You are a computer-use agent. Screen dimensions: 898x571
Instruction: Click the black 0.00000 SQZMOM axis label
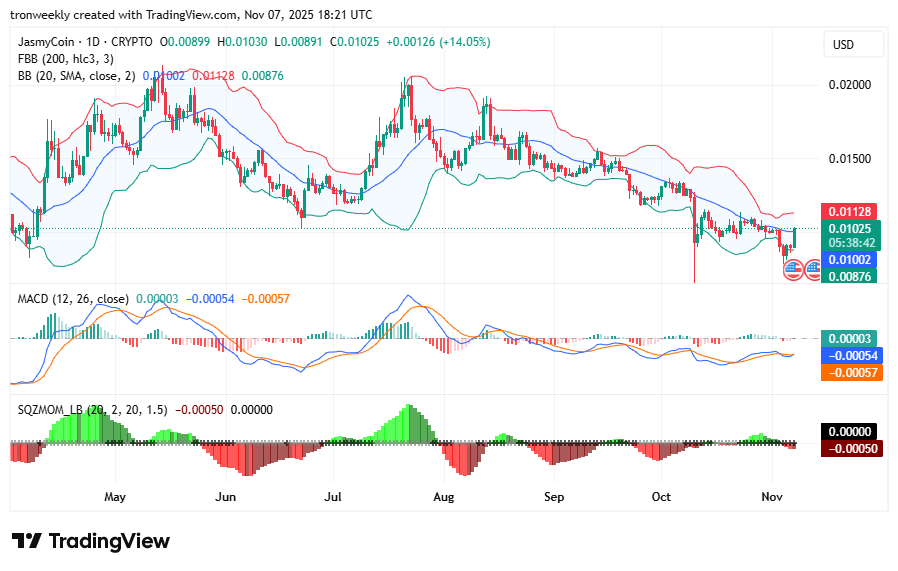tap(849, 432)
